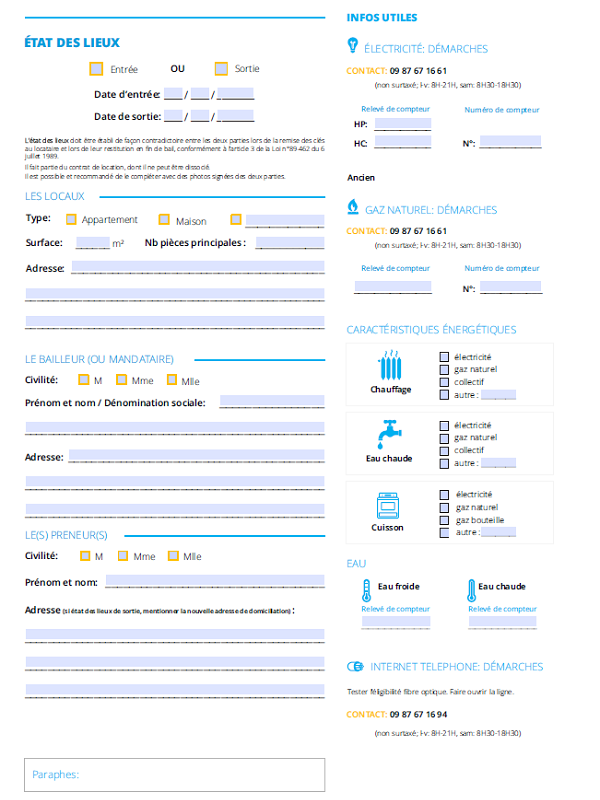This screenshot has width=600, height=800.
Task: Click the faucet Eau chaude icon
Action: [x=390, y=434]
